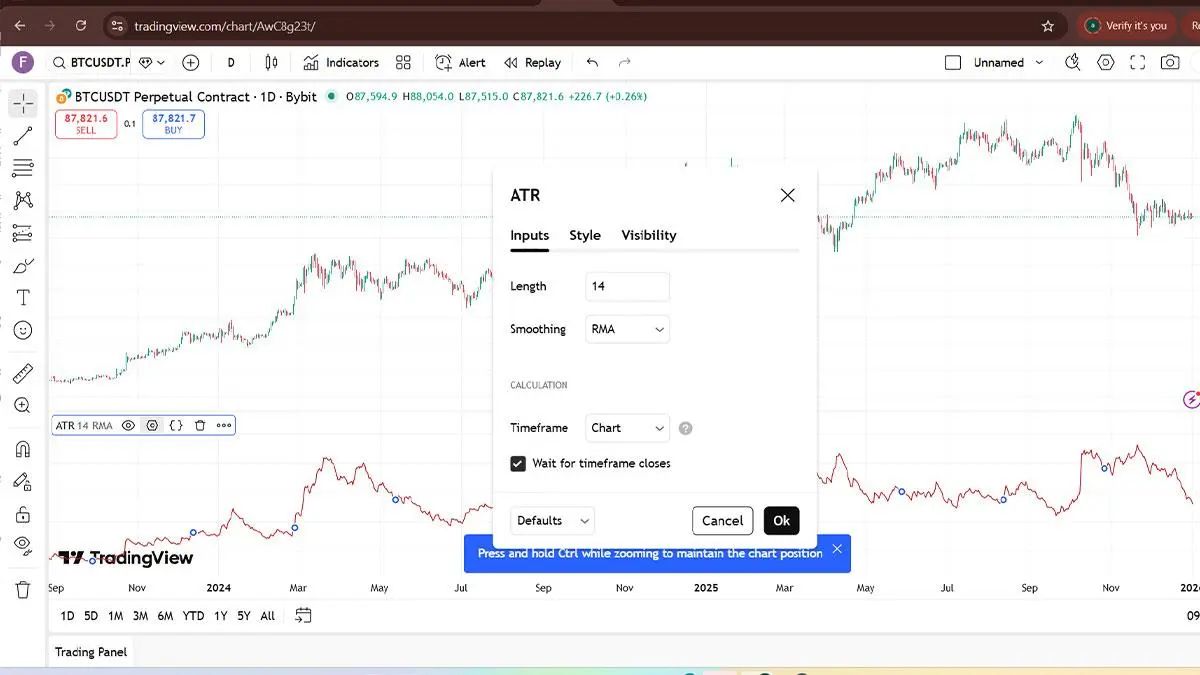This screenshot has width=1200, height=675.
Task: Open ATR more options menu
Action: [224, 425]
